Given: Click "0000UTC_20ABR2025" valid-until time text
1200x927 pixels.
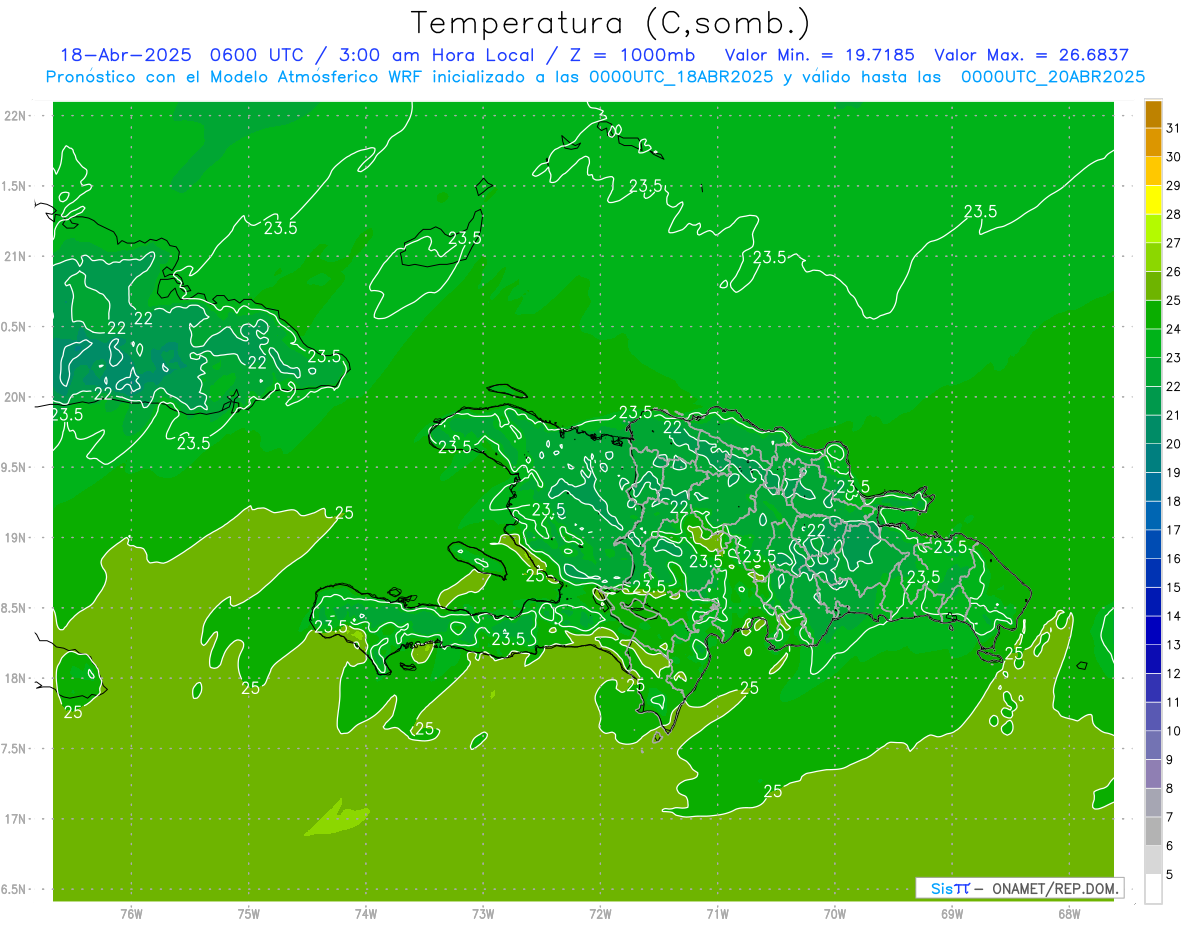Looking at the screenshot, I should [1053, 77].
